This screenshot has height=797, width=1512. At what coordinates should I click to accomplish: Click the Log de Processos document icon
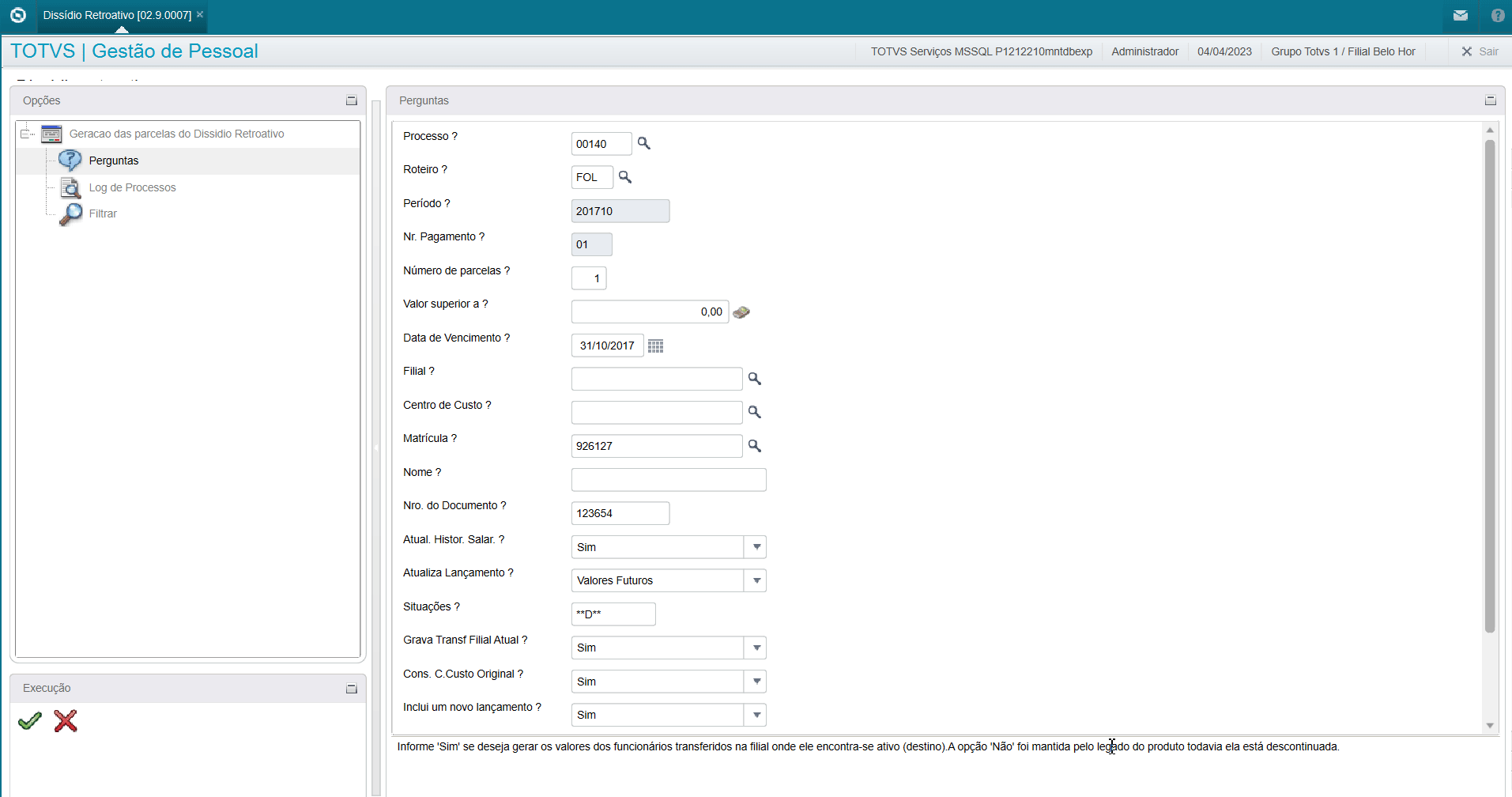point(70,187)
